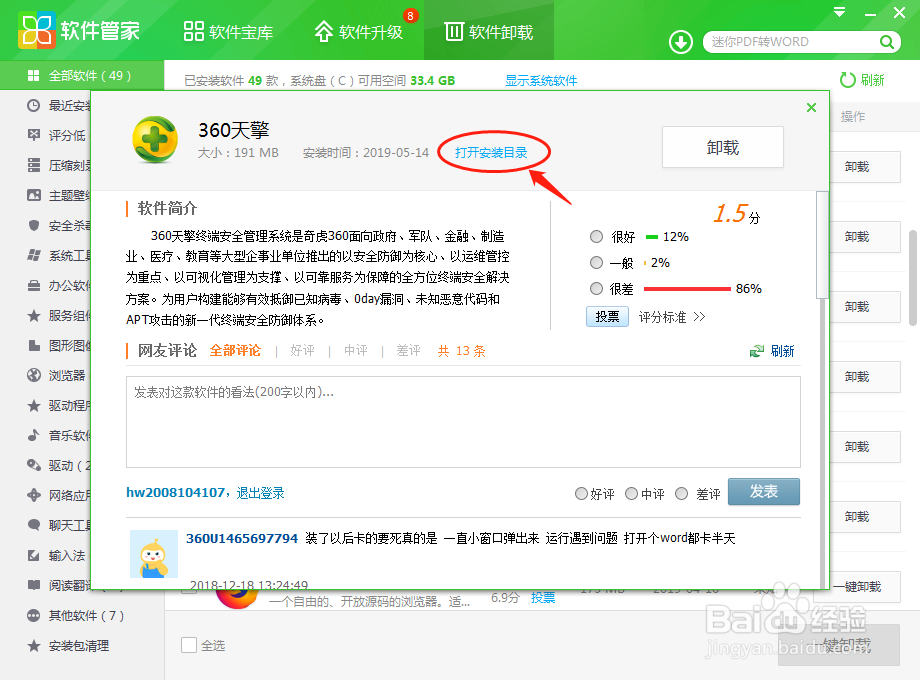The image size is (920, 680).
Task: Click the 网络应用 sidebar icon
Action: click(x=33, y=495)
